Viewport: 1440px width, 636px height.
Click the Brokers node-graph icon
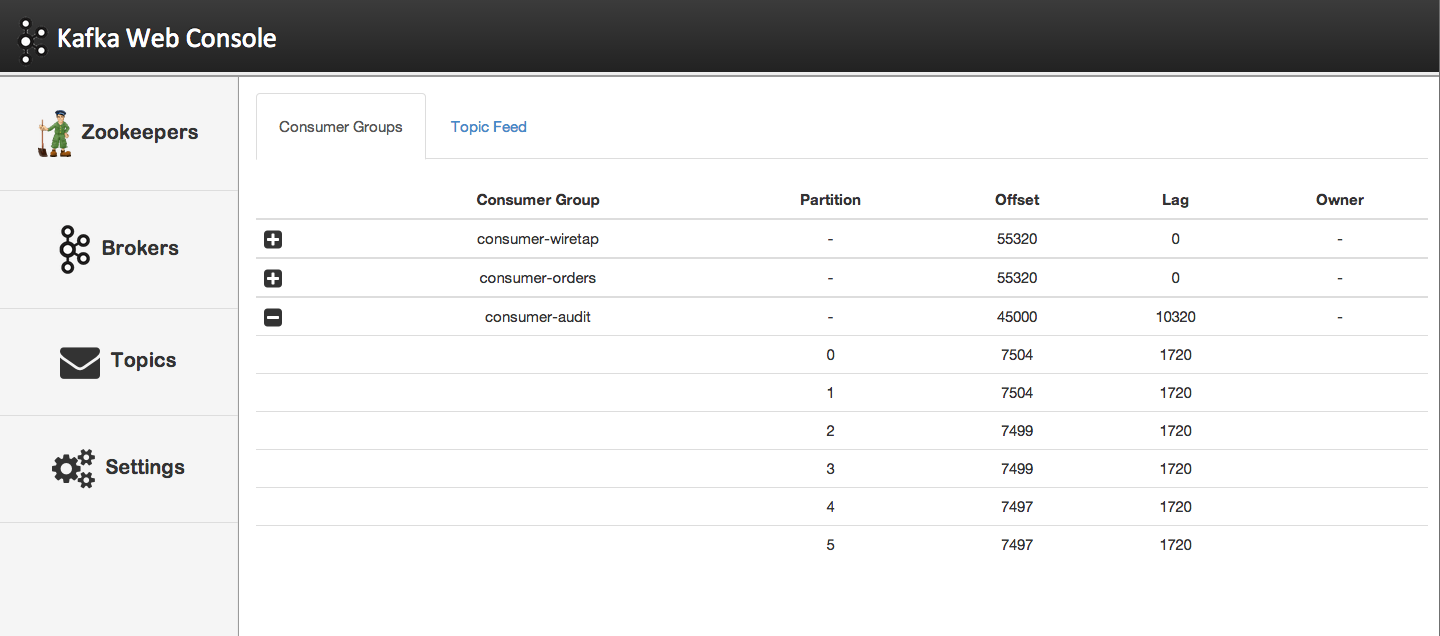[74, 249]
